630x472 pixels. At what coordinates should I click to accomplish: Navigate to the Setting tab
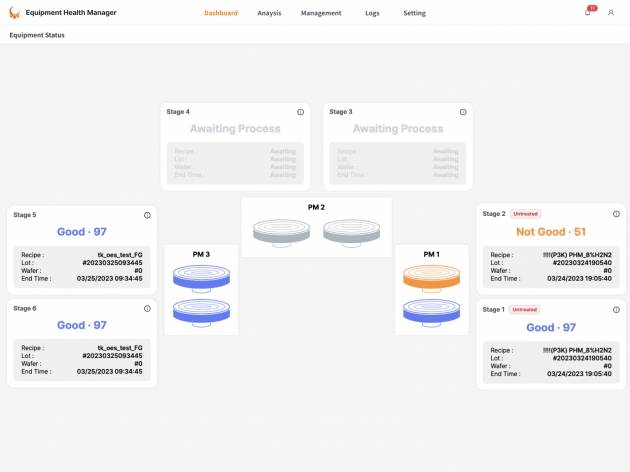click(414, 13)
